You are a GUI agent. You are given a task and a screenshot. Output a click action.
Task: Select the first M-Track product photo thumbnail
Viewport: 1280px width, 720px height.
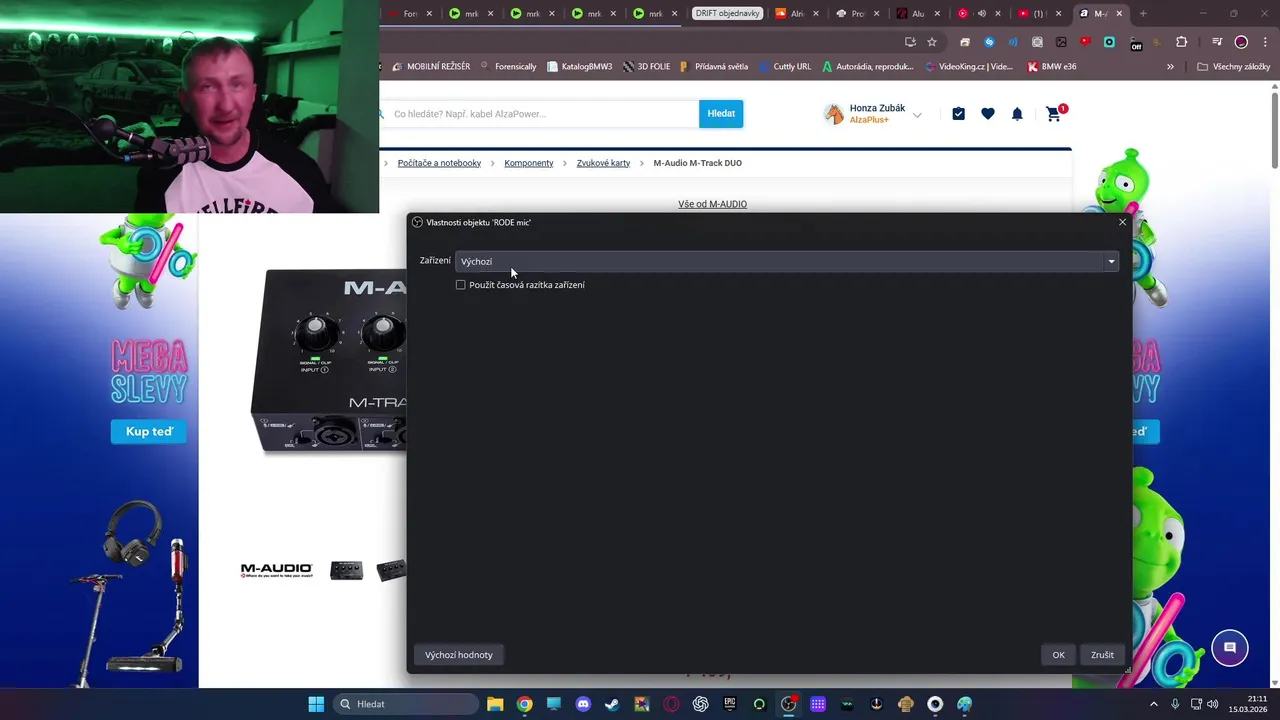[x=346, y=570]
